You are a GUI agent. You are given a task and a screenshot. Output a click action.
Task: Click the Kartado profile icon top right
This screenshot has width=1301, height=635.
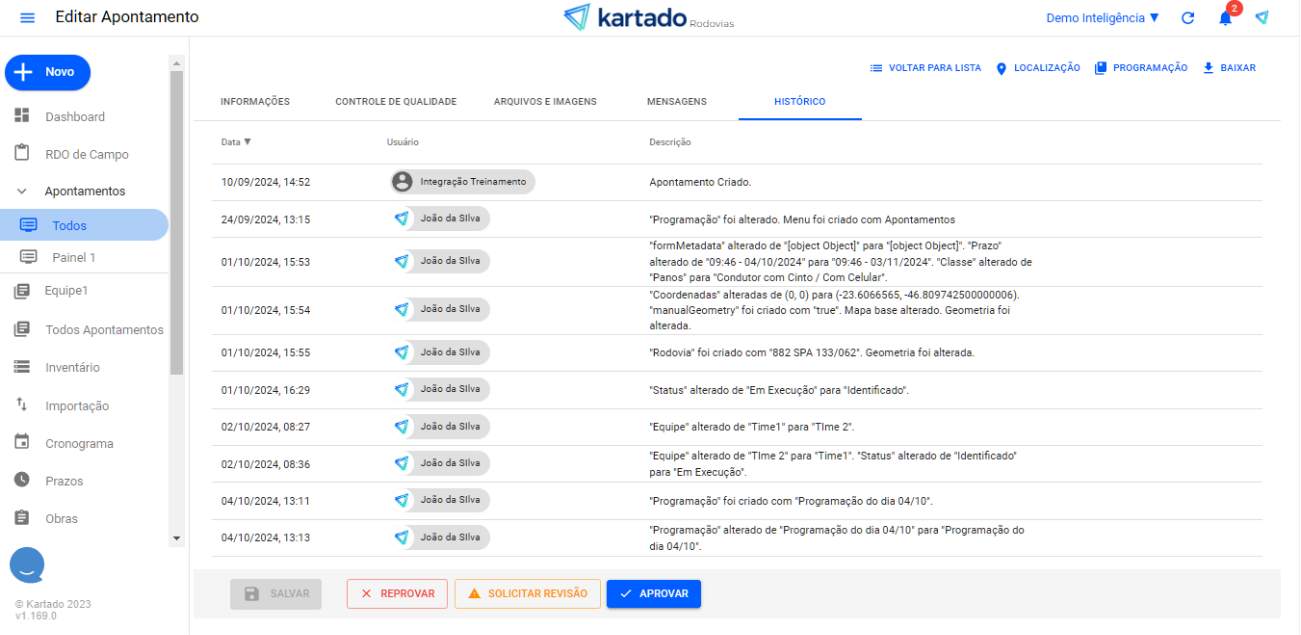point(1262,18)
